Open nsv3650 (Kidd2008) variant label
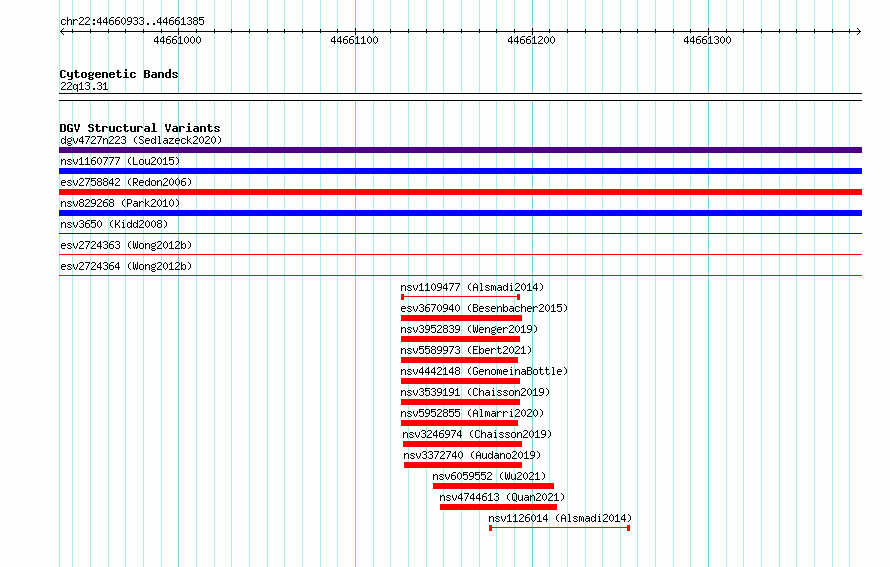The height and width of the screenshot is (567, 890). [114, 224]
